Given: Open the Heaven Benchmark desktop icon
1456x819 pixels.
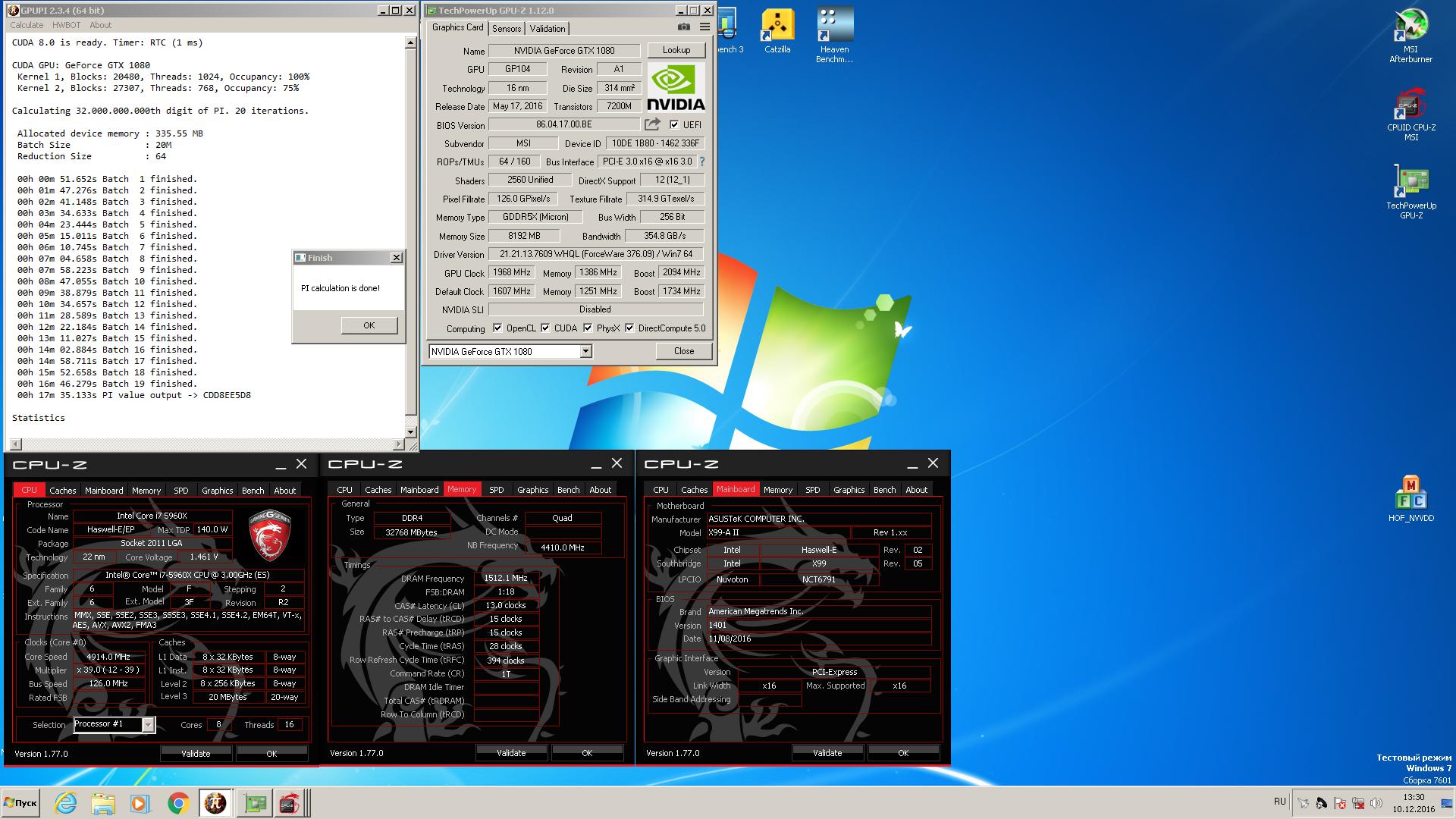Looking at the screenshot, I should 834,35.
